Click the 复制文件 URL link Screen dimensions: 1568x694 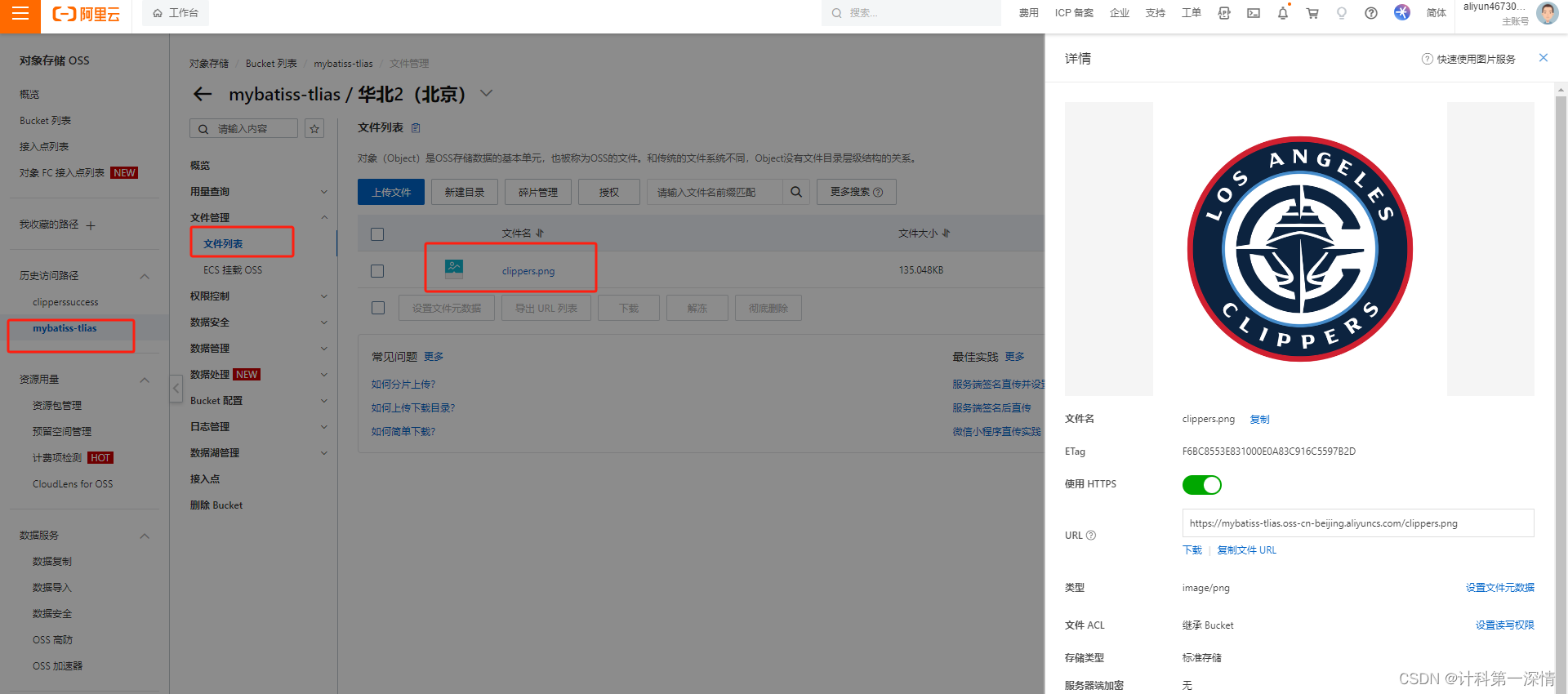pos(1246,550)
